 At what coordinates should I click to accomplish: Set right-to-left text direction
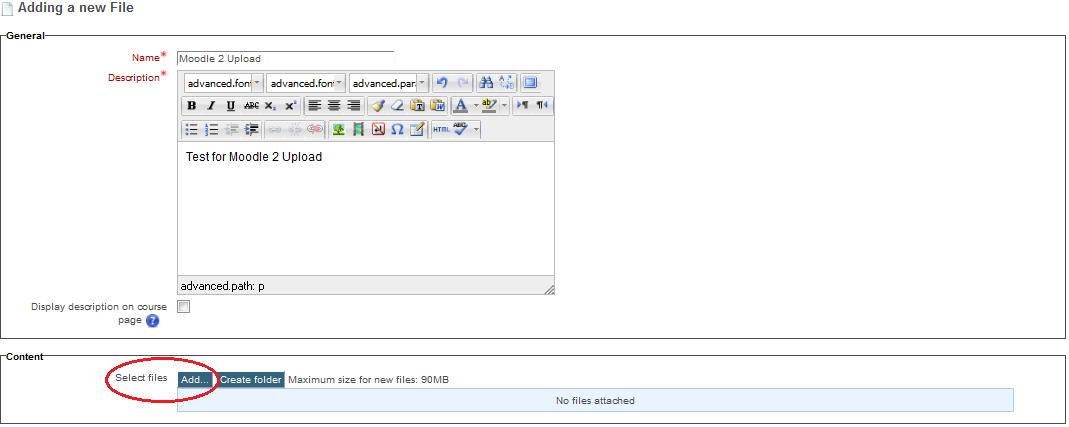[542, 105]
